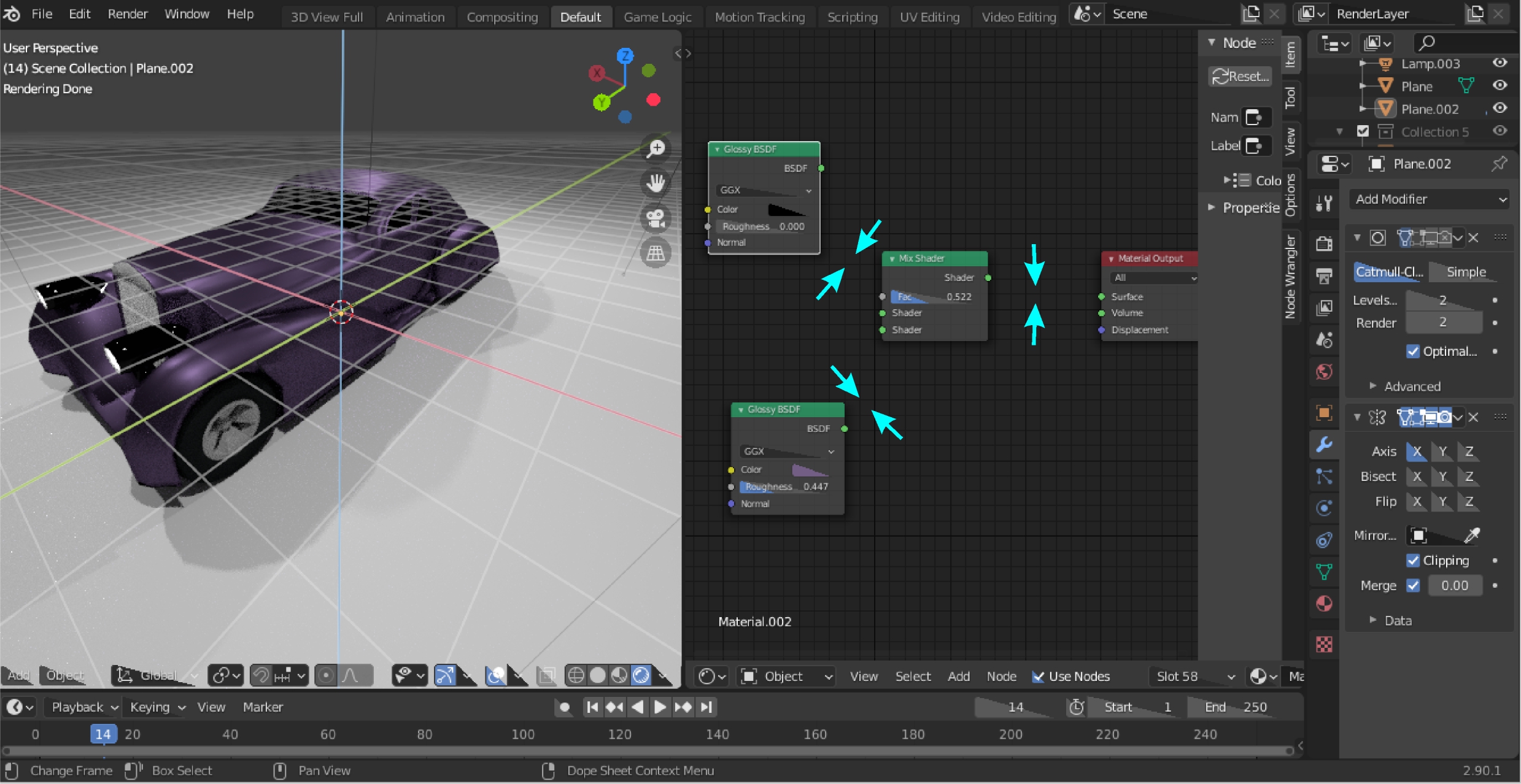Select rendered viewport shading mode
Screen dimensions: 1521x784
[x=641, y=675]
